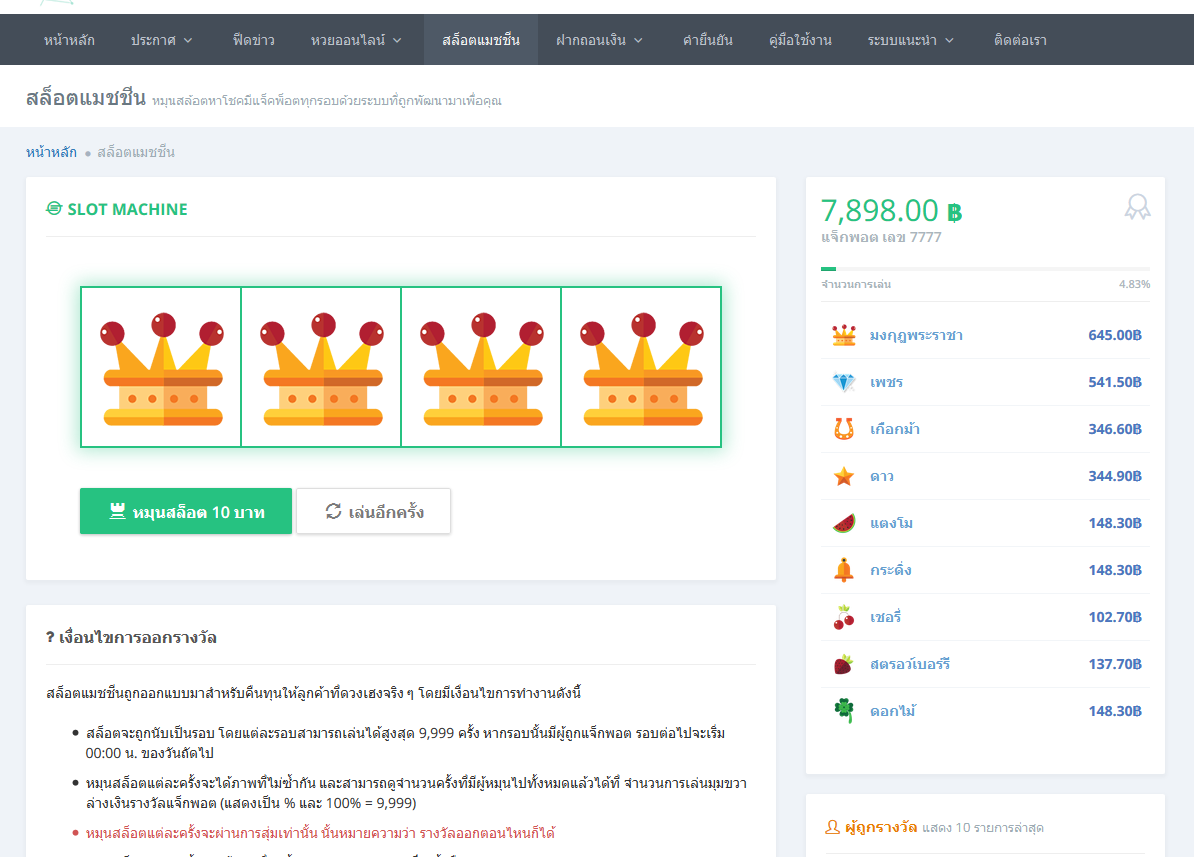
Task: Click the first slot reel crown image
Action: (161, 368)
